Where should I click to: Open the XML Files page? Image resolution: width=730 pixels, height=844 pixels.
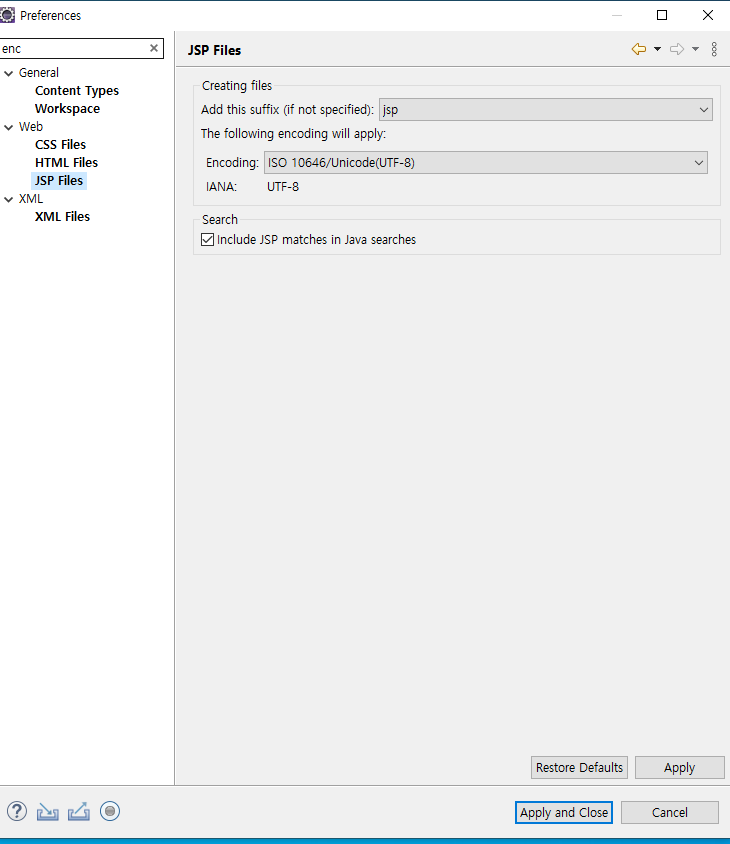pyautogui.click(x=62, y=216)
